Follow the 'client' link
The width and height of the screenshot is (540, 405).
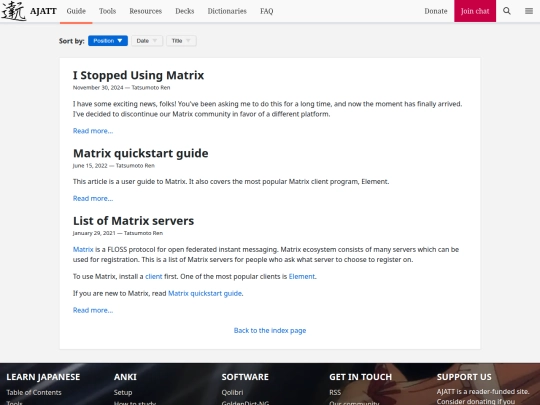click(x=154, y=277)
